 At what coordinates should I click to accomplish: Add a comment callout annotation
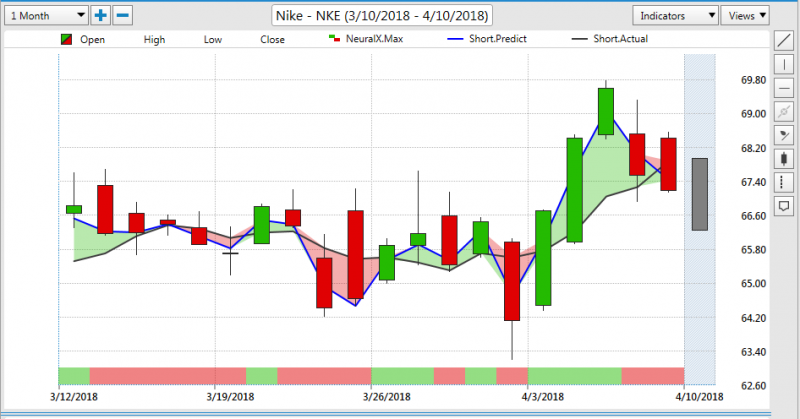(784, 206)
